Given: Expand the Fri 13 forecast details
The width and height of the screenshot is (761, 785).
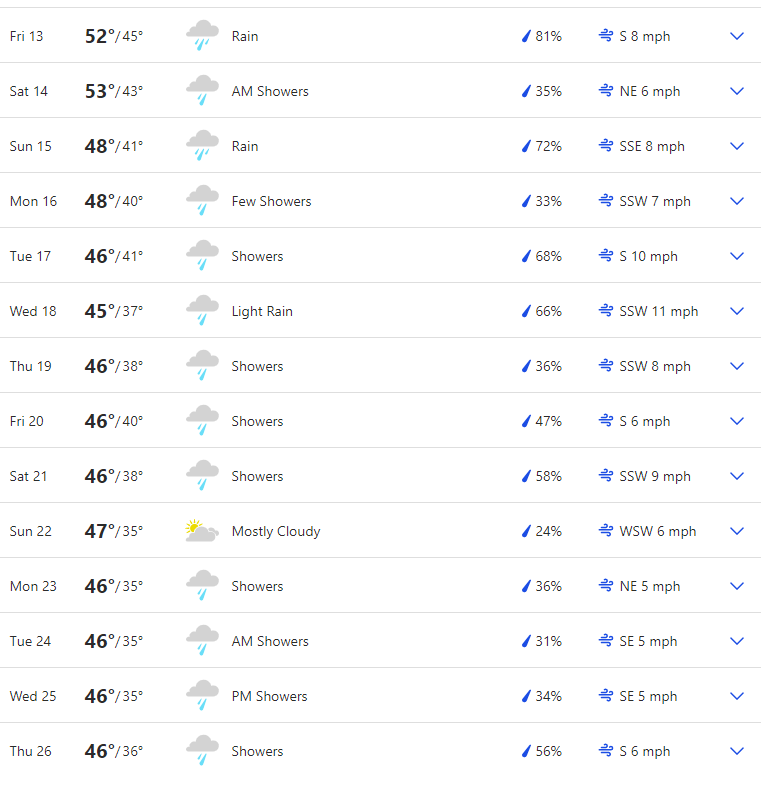Looking at the screenshot, I should point(737,36).
